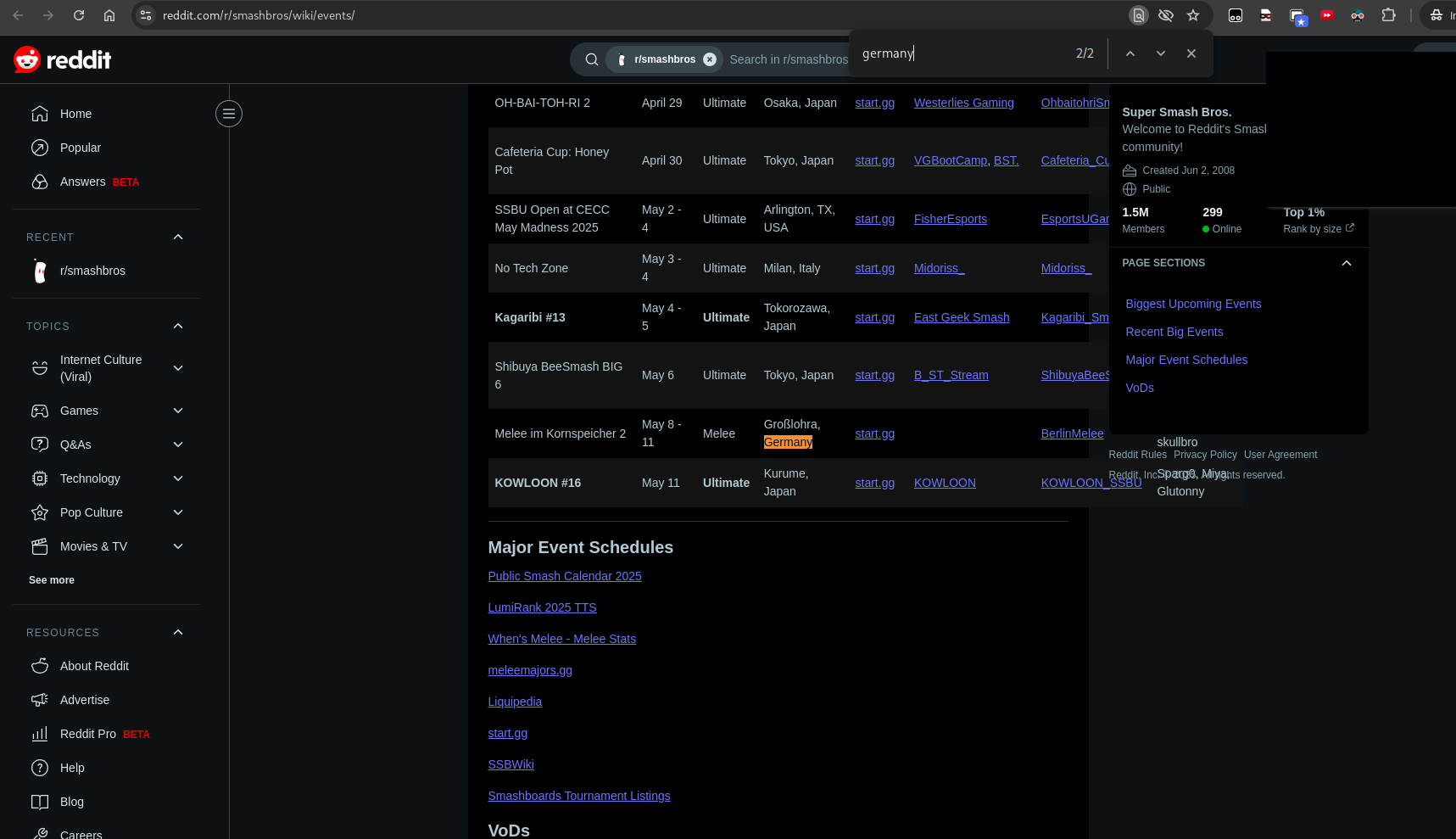The width and height of the screenshot is (1456, 839).
Task: Go to previous find-in-page match
Action: click(1130, 53)
